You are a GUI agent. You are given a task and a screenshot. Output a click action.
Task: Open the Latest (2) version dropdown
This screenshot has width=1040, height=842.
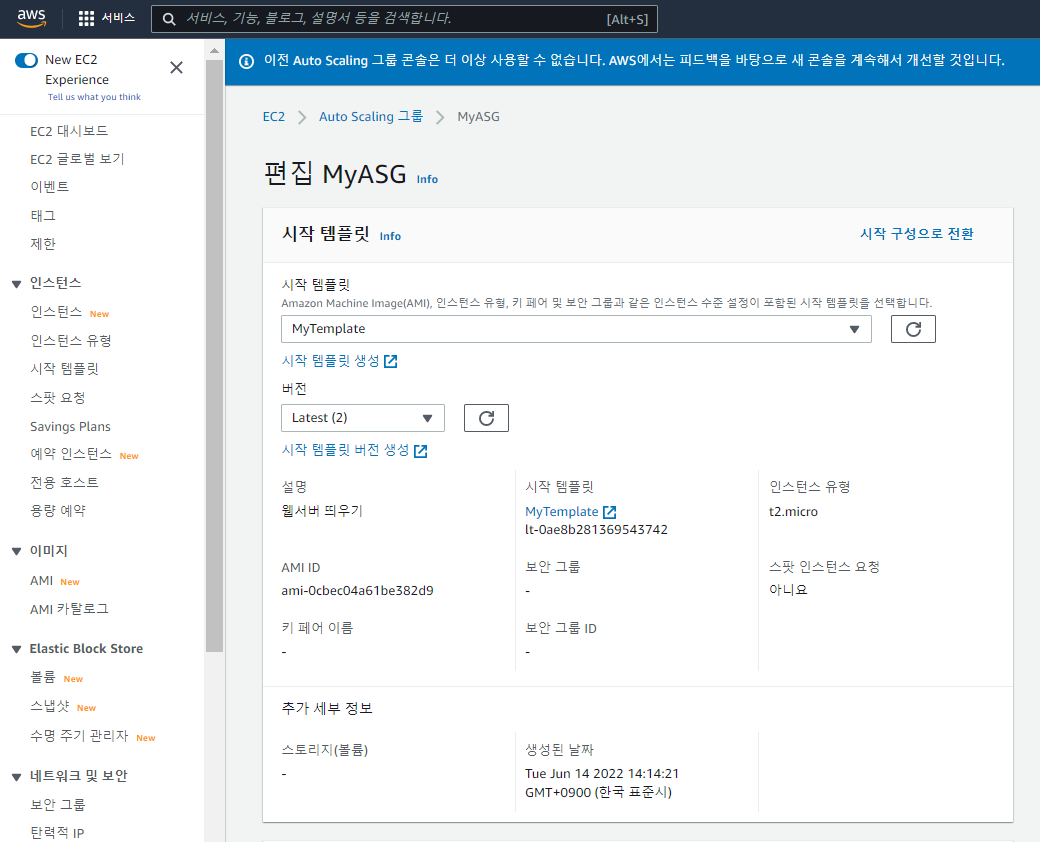point(363,418)
